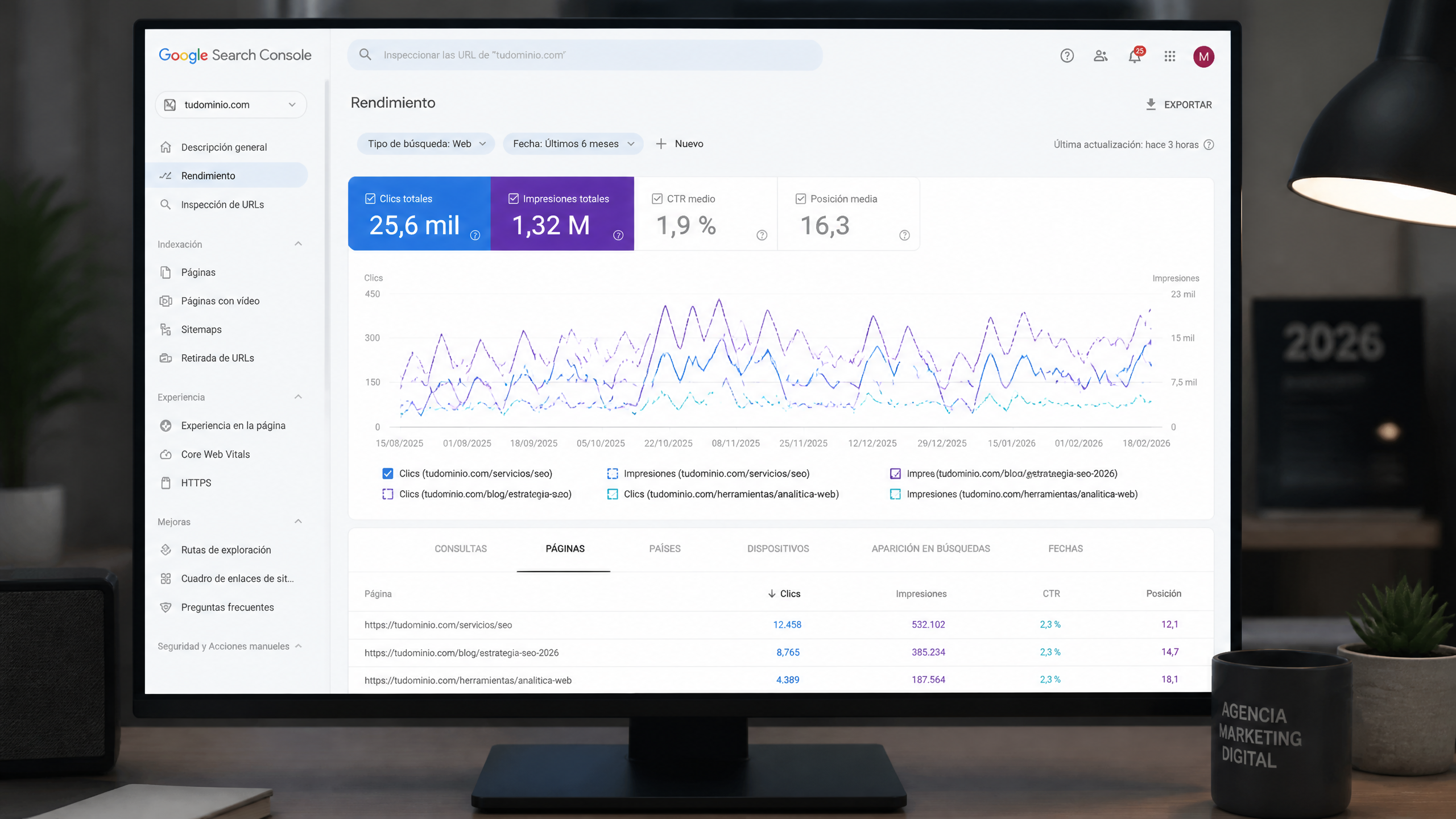Toggle the CTR medio checkbox

coord(657,198)
